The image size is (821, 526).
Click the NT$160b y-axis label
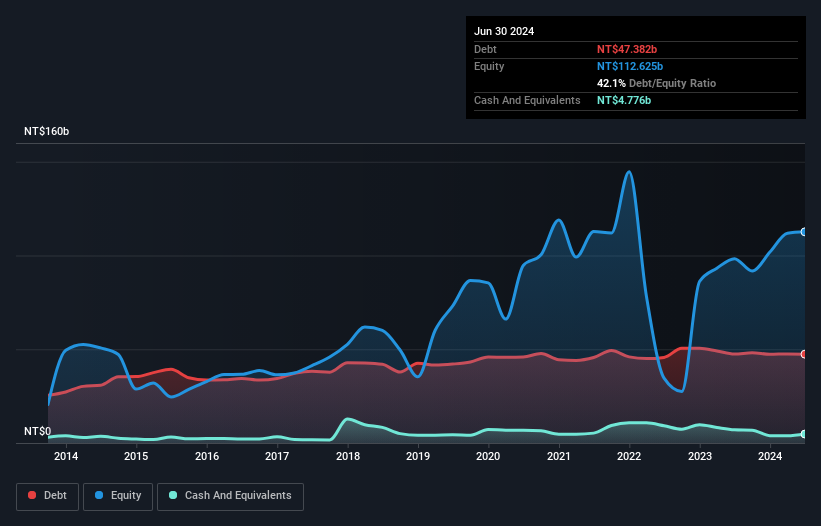click(x=47, y=131)
